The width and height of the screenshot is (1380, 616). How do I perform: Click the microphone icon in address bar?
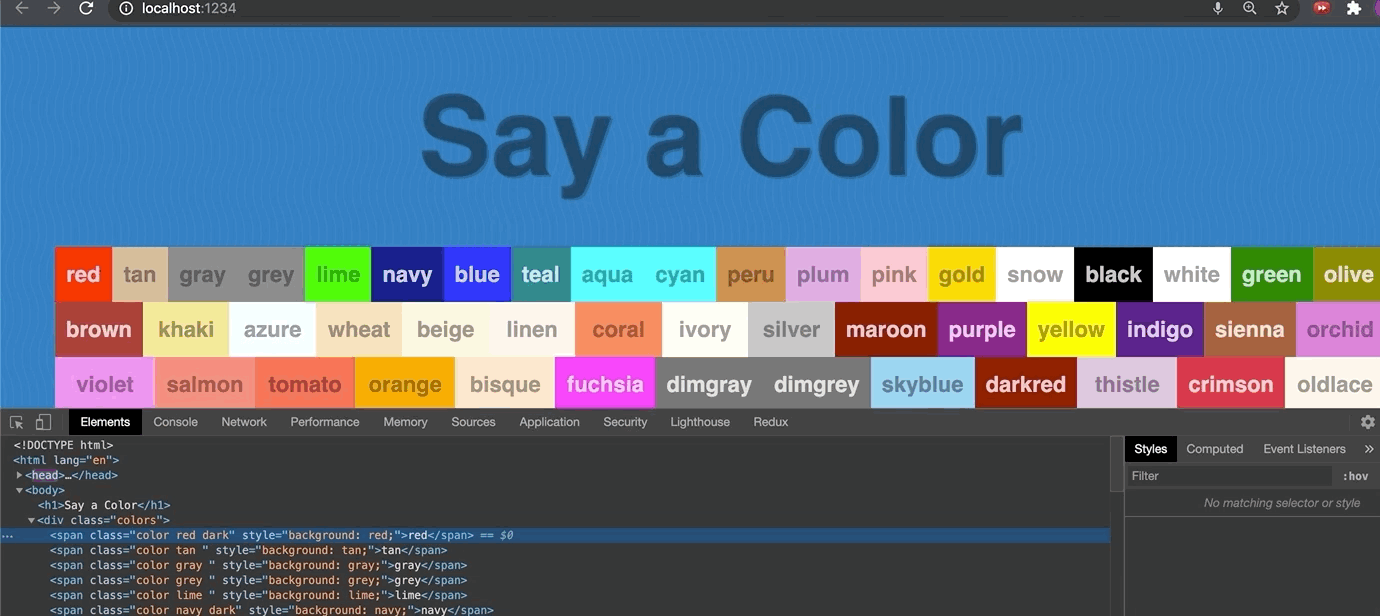[x=1218, y=9]
